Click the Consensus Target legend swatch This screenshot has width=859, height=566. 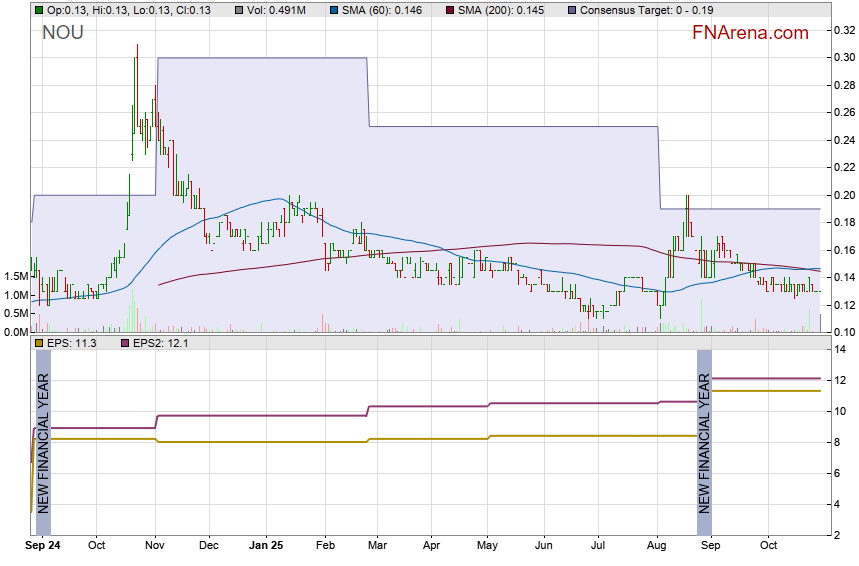571,10
